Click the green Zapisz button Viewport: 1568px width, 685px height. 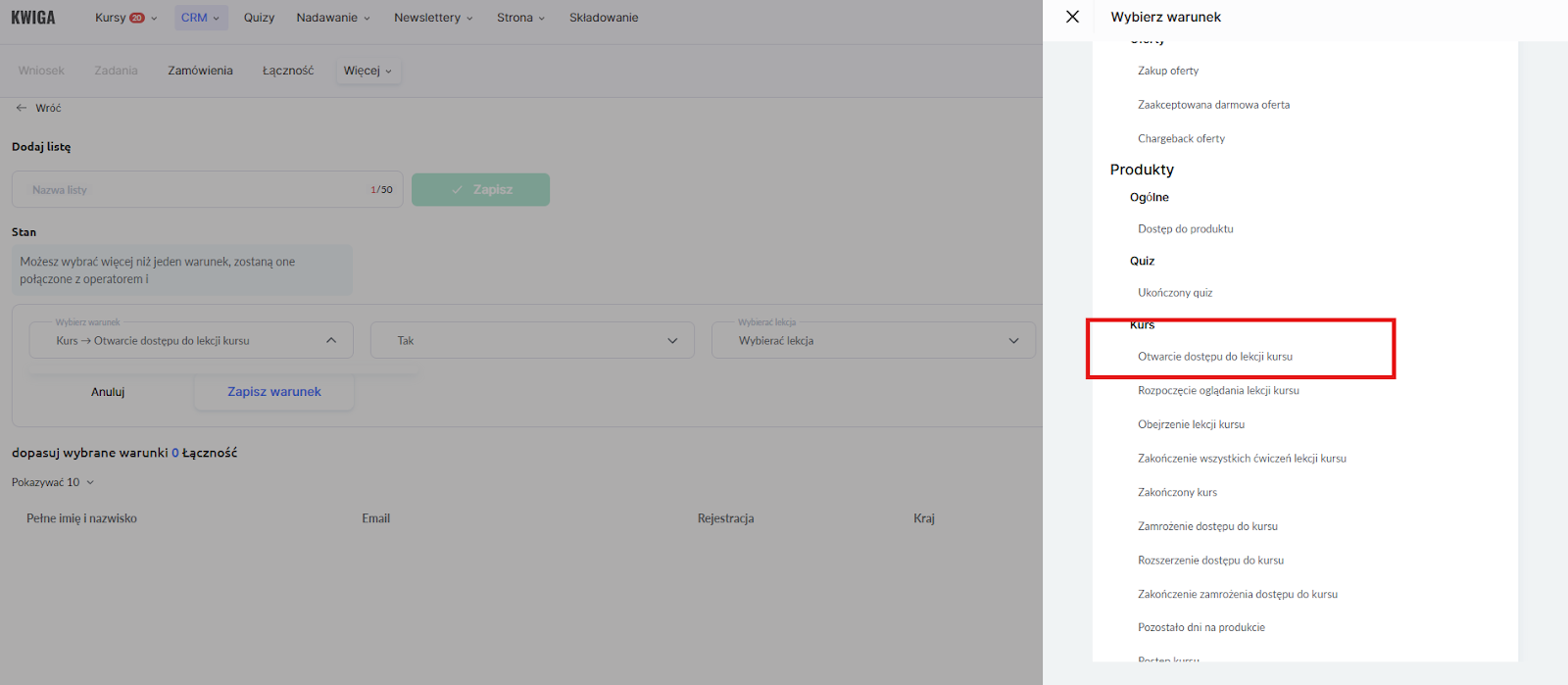(480, 190)
